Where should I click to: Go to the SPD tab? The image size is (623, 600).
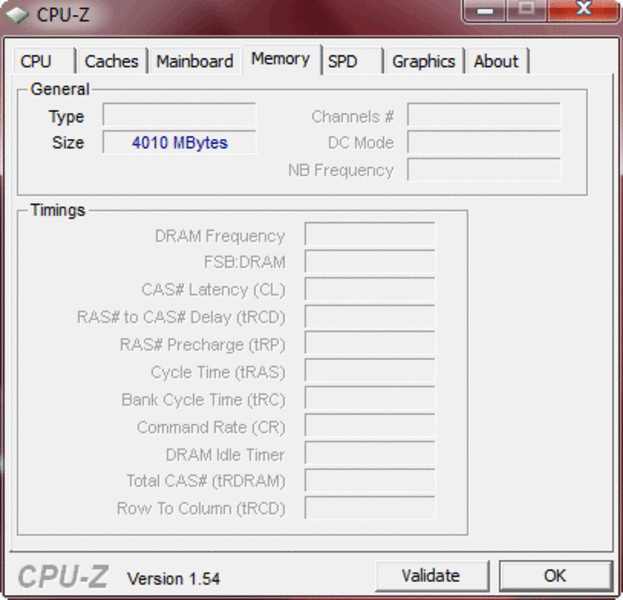pyautogui.click(x=352, y=61)
